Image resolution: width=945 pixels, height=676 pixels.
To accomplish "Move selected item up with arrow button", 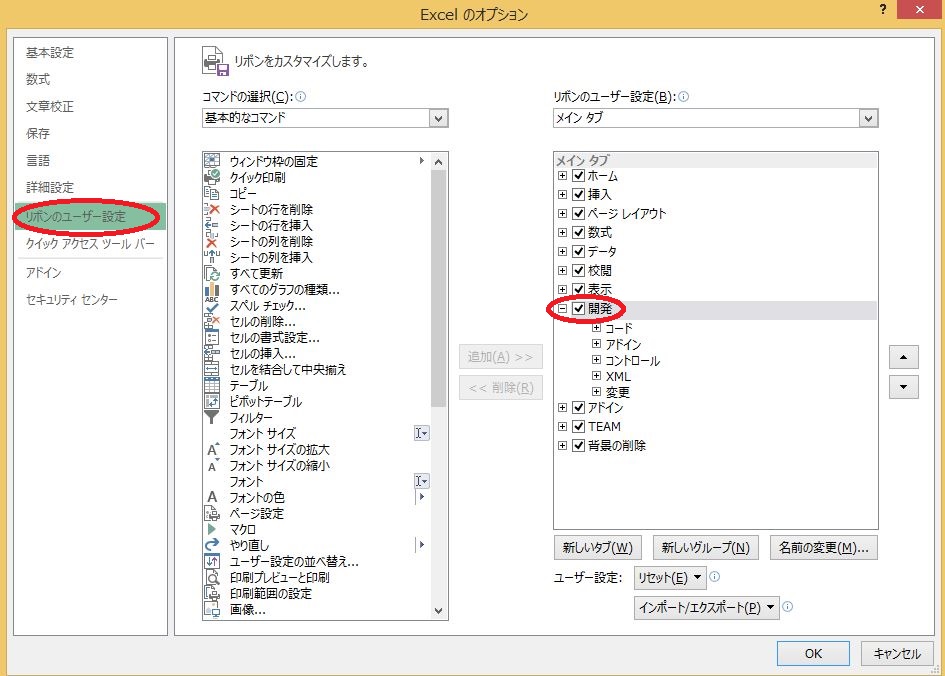I will pos(903,357).
